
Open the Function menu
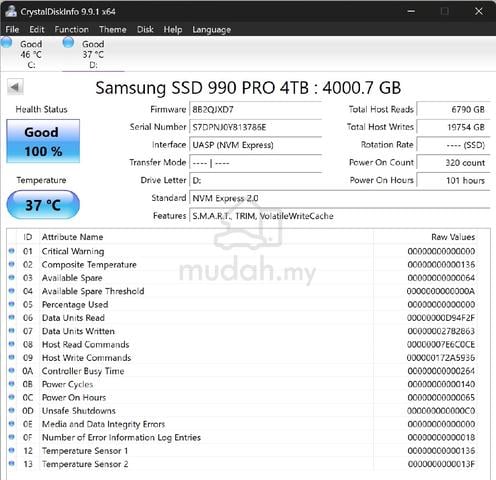(72, 29)
